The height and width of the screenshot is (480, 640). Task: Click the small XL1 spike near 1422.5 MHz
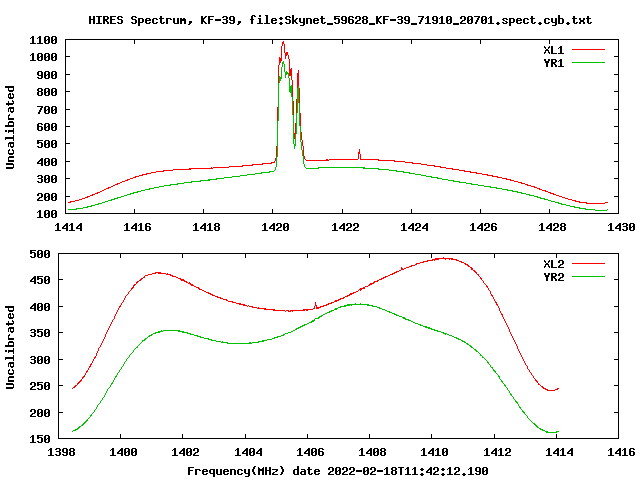pyautogui.click(x=359, y=154)
